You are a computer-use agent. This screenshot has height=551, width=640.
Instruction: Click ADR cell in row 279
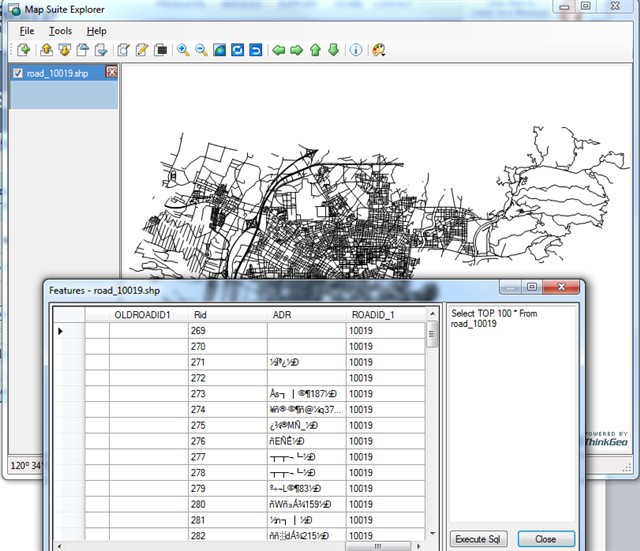click(x=307, y=489)
